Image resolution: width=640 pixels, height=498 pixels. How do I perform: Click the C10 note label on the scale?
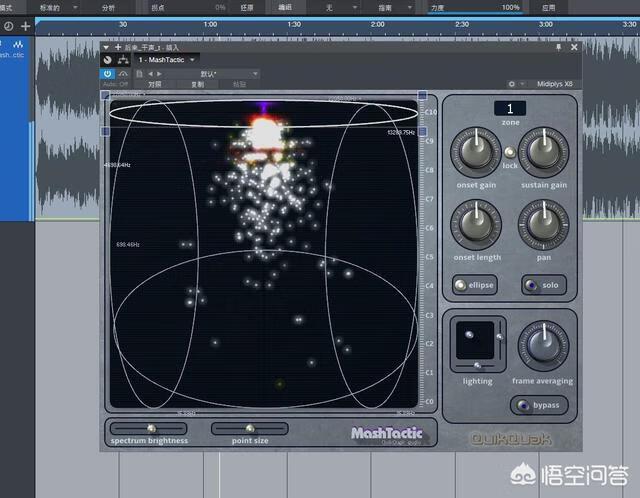(x=431, y=112)
